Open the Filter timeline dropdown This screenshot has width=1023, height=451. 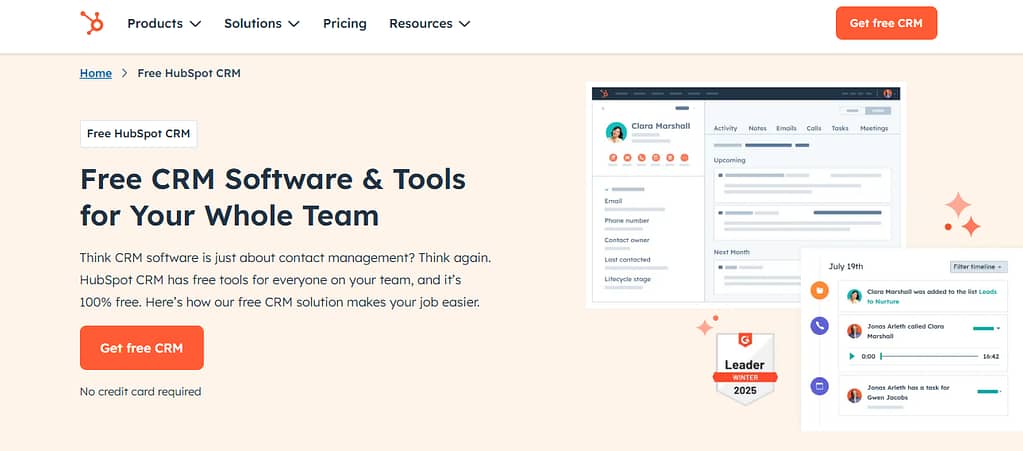pos(979,267)
